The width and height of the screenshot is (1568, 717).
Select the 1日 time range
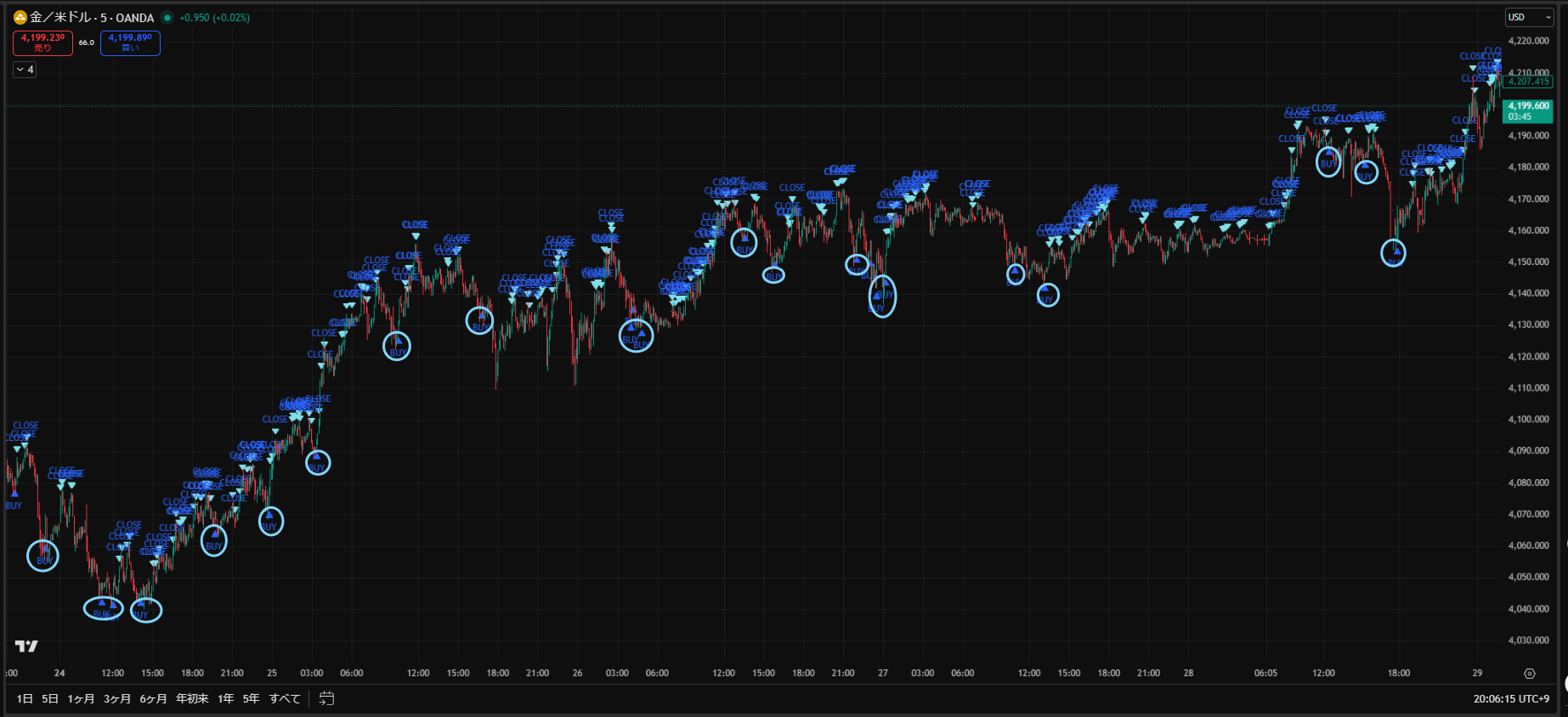[25, 698]
